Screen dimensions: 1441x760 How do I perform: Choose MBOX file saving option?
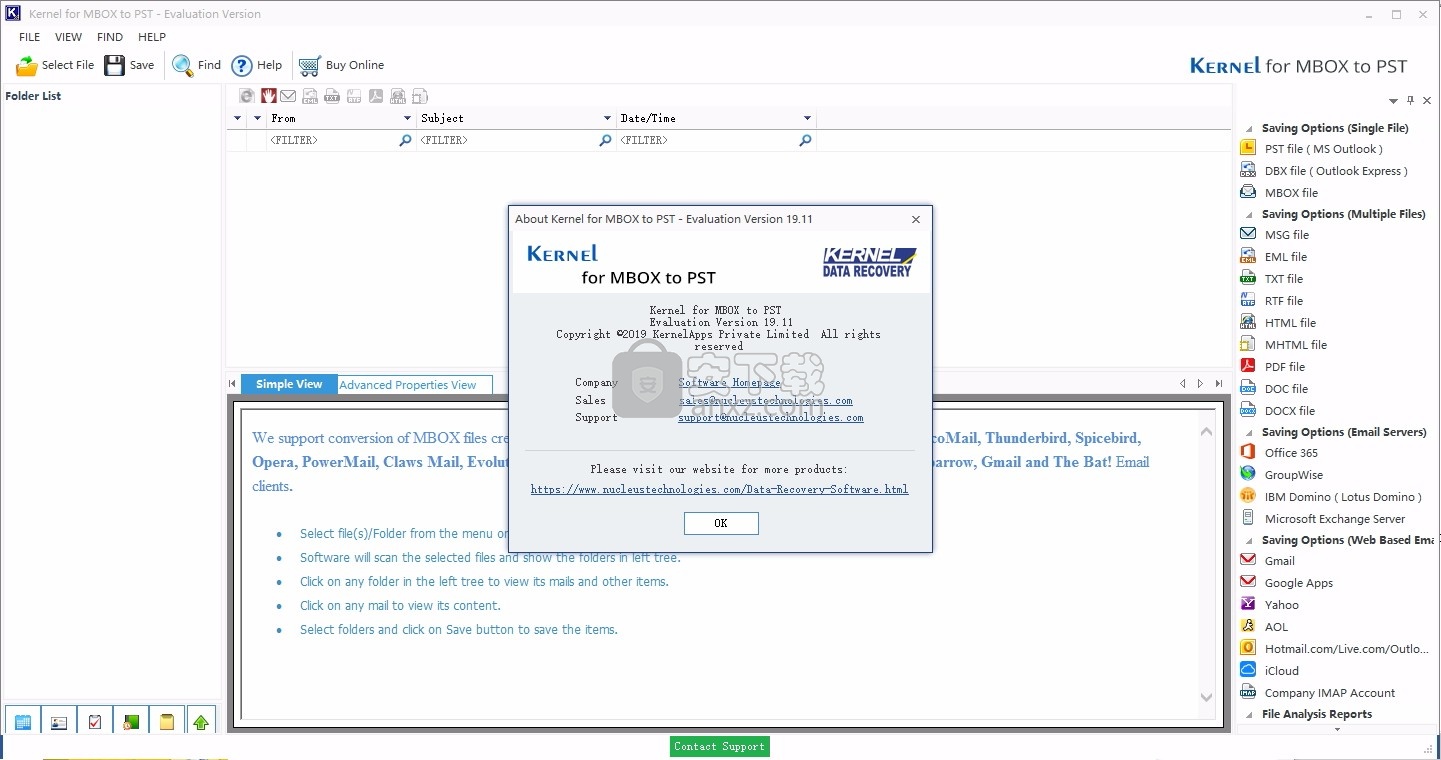pyautogui.click(x=1291, y=193)
